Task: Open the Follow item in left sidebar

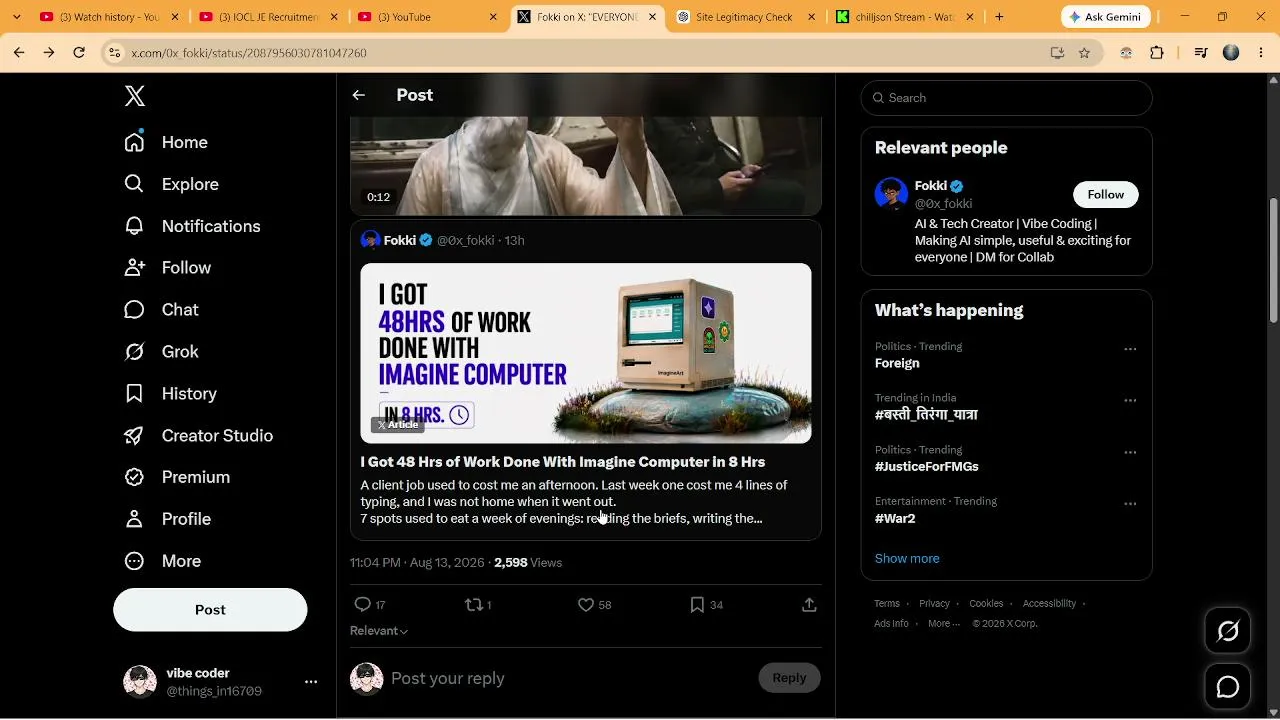Action: pyautogui.click(x=167, y=268)
